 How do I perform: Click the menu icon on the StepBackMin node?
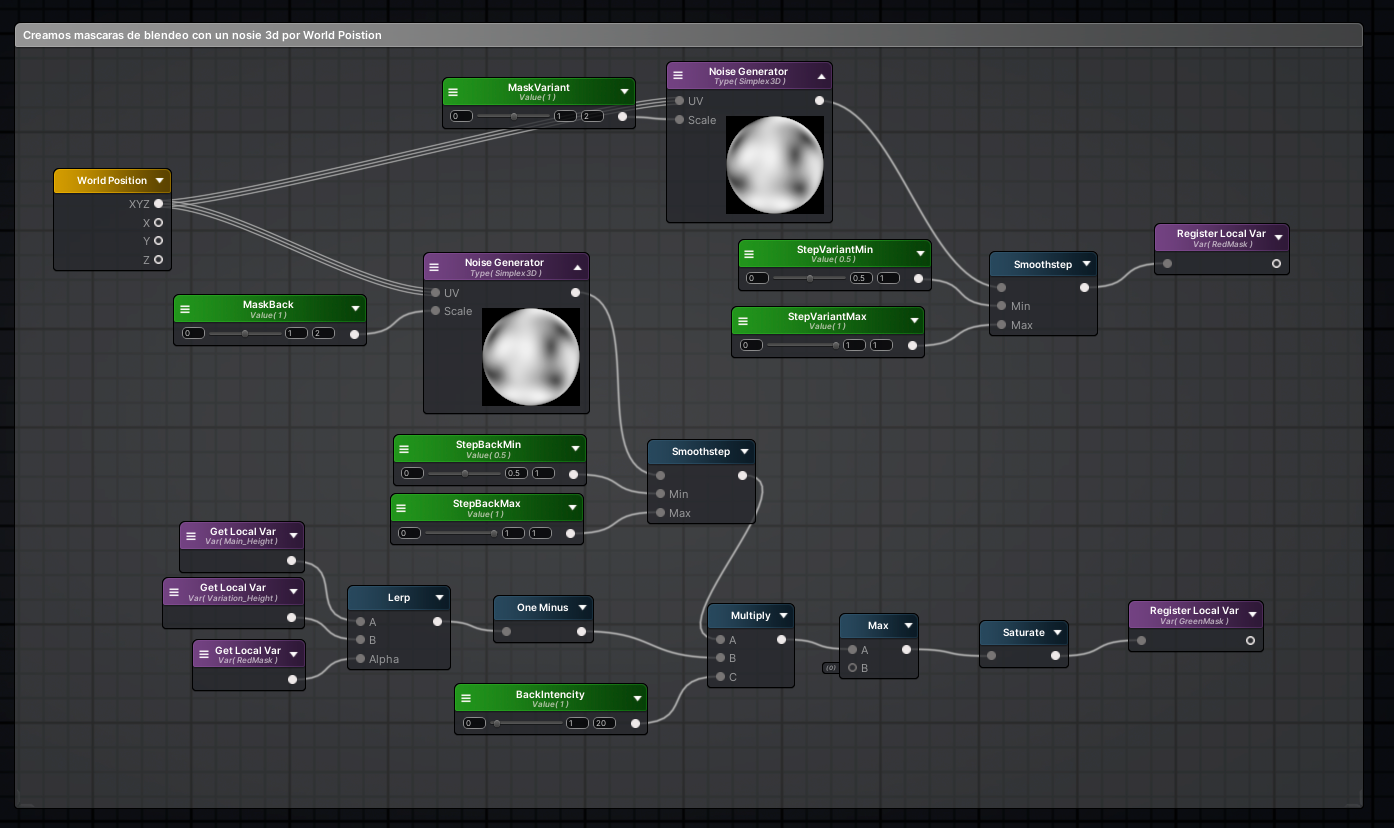[404, 448]
